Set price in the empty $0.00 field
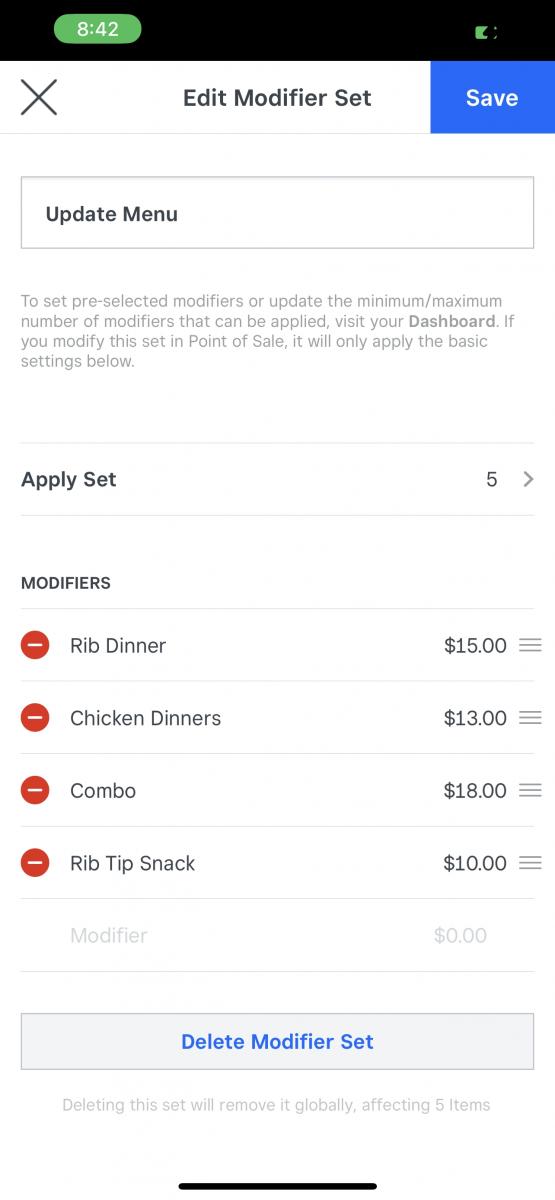This screenshot has width=555, height=1200. point(460,936)
